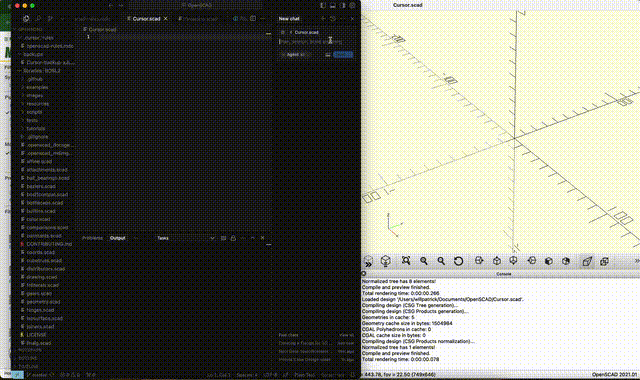The height and width of the screenshot is (380, 640).
Task: Maximize the bottom panel with caret icon
Action: click(x=253, y=238)
